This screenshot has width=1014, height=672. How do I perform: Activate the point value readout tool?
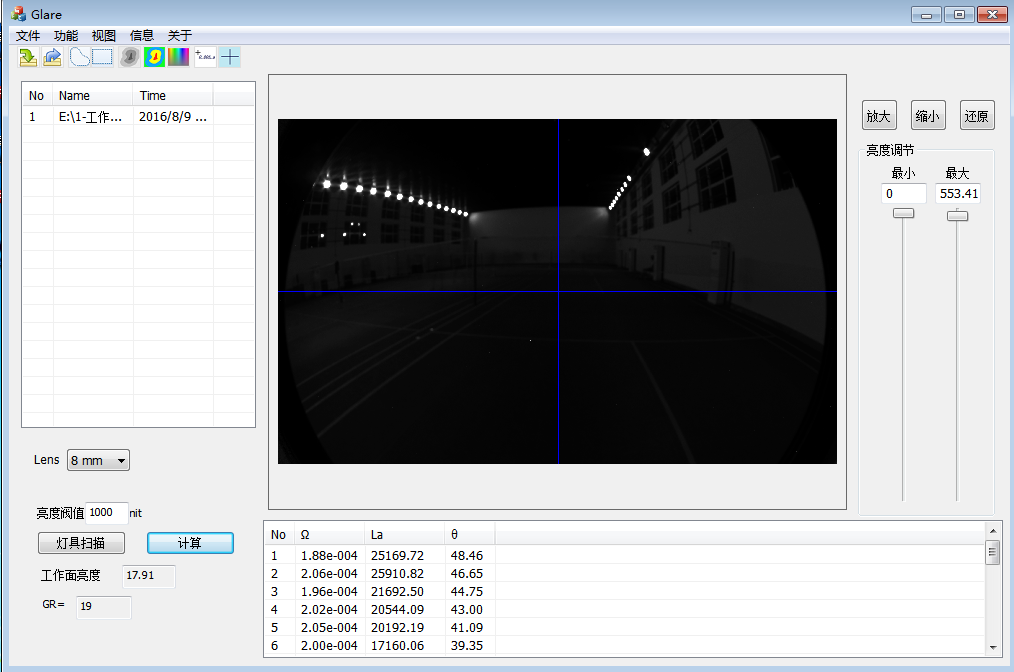click(x=205, y=57)
